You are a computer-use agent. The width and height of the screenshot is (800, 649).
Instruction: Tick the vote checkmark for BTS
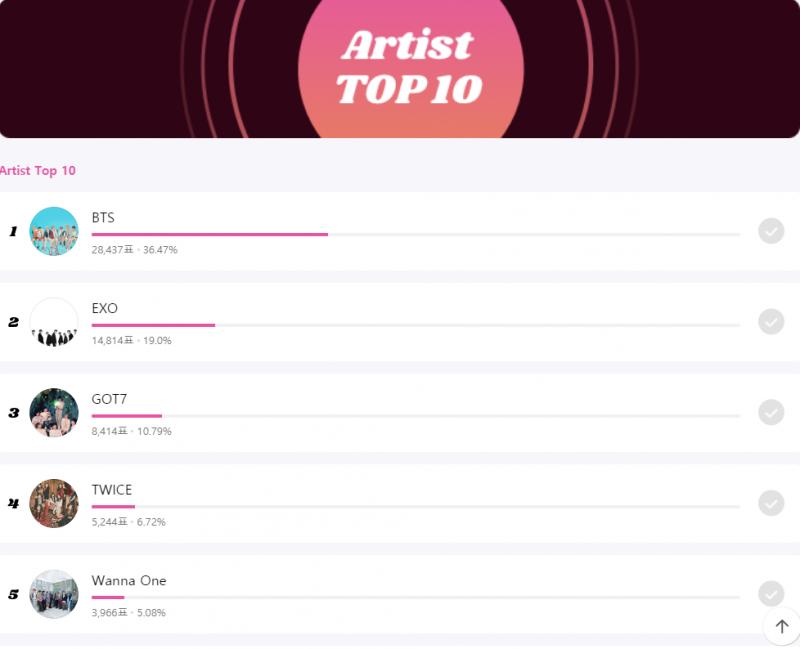[771, 231]
